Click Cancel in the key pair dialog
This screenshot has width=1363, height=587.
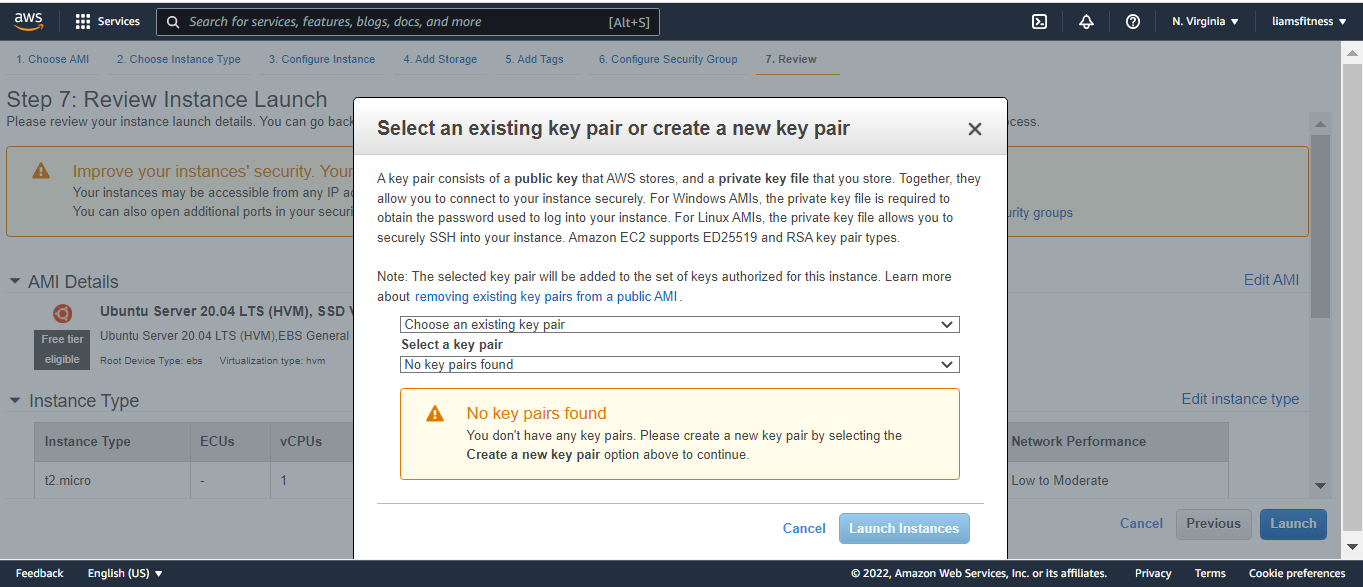tap(804, 529)
